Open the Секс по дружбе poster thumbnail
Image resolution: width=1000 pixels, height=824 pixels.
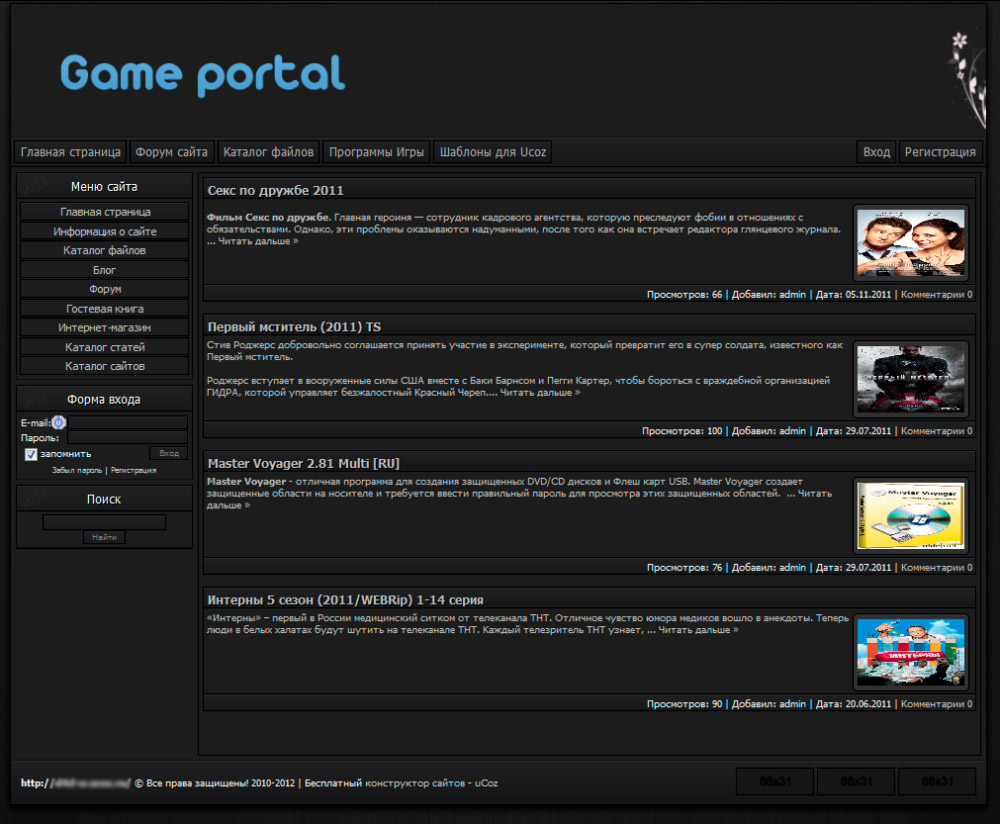tap(910, 243)
